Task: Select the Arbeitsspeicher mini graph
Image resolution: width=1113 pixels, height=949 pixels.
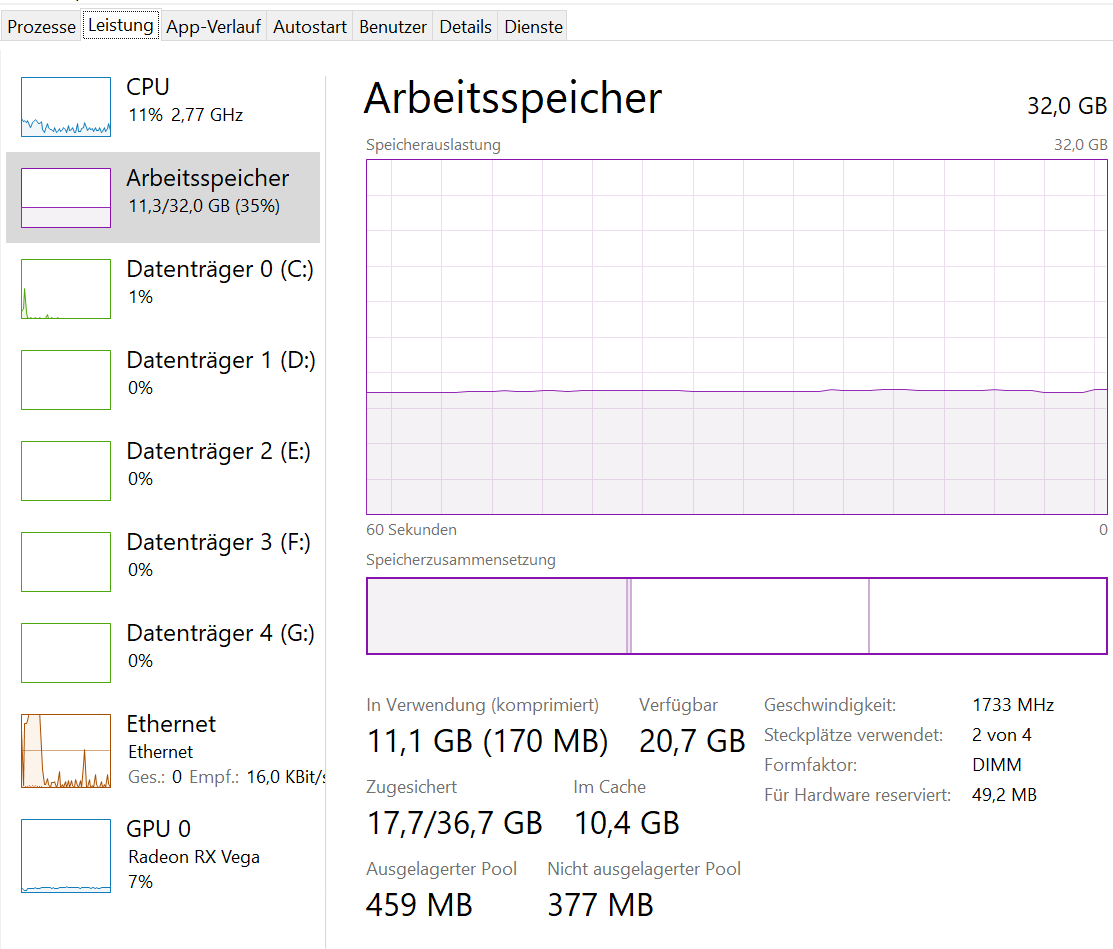Action: [66, 197]
